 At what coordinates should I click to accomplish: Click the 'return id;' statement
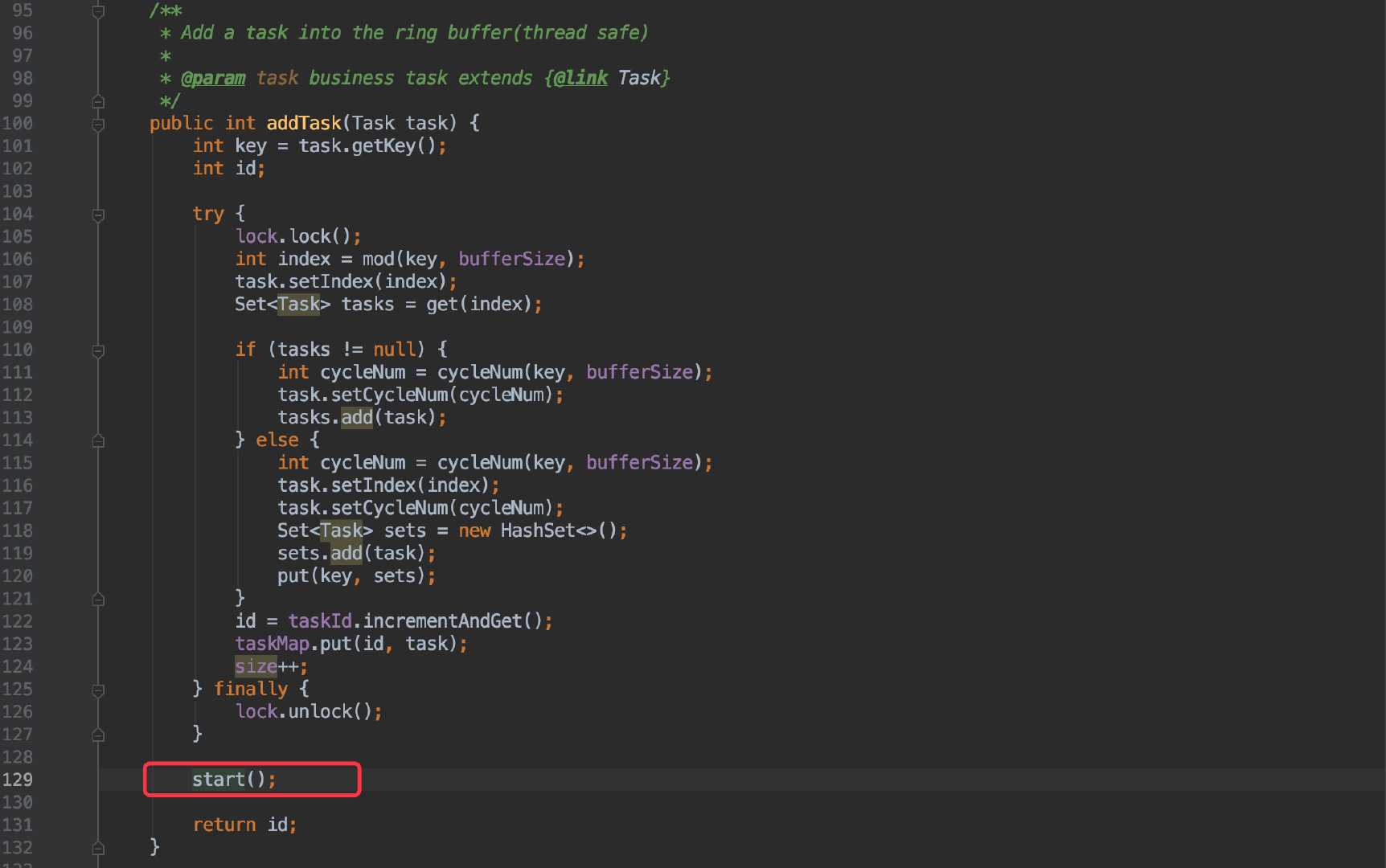pyautogui.click(x=244, y=825)
